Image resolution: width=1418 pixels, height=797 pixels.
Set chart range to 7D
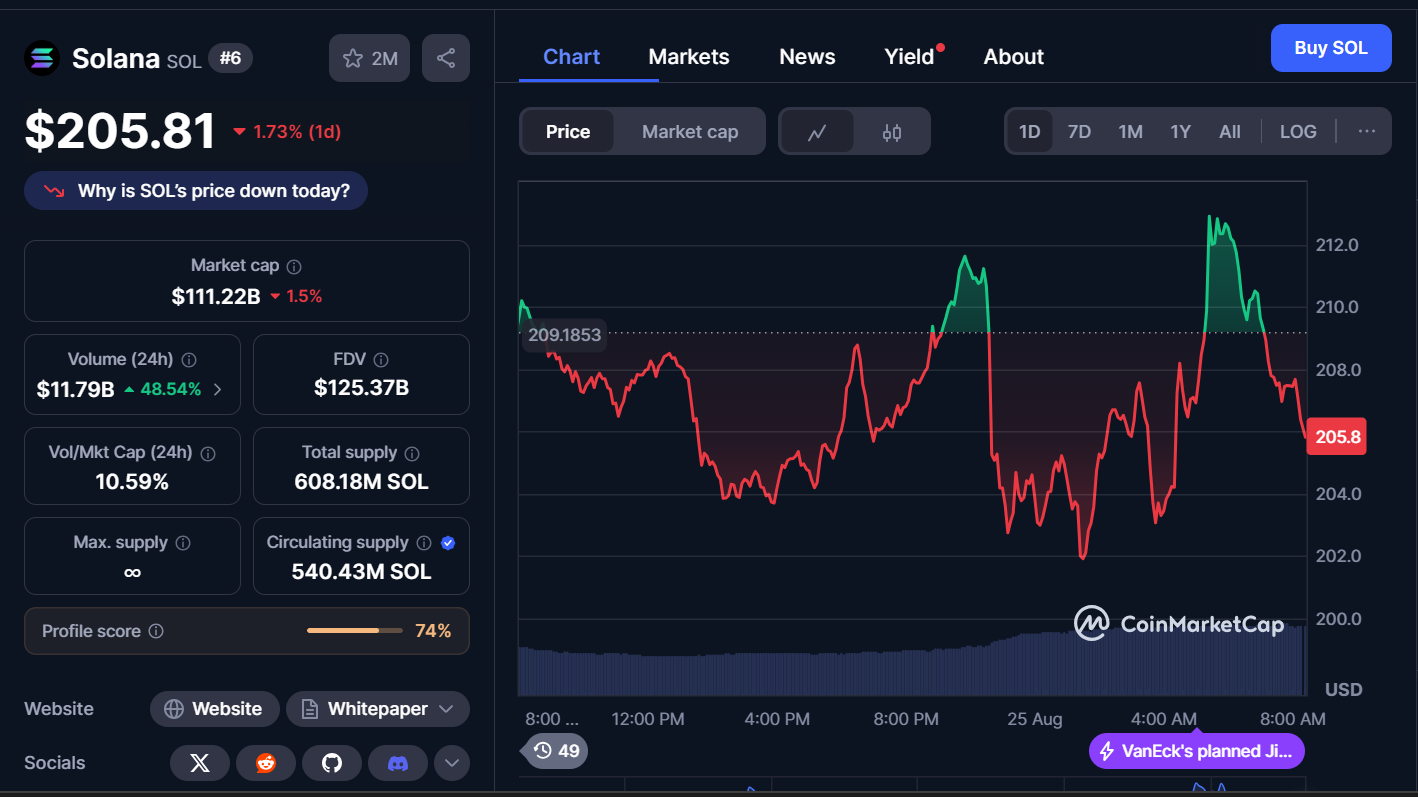pyautogui.click(x=1080, y=132)
